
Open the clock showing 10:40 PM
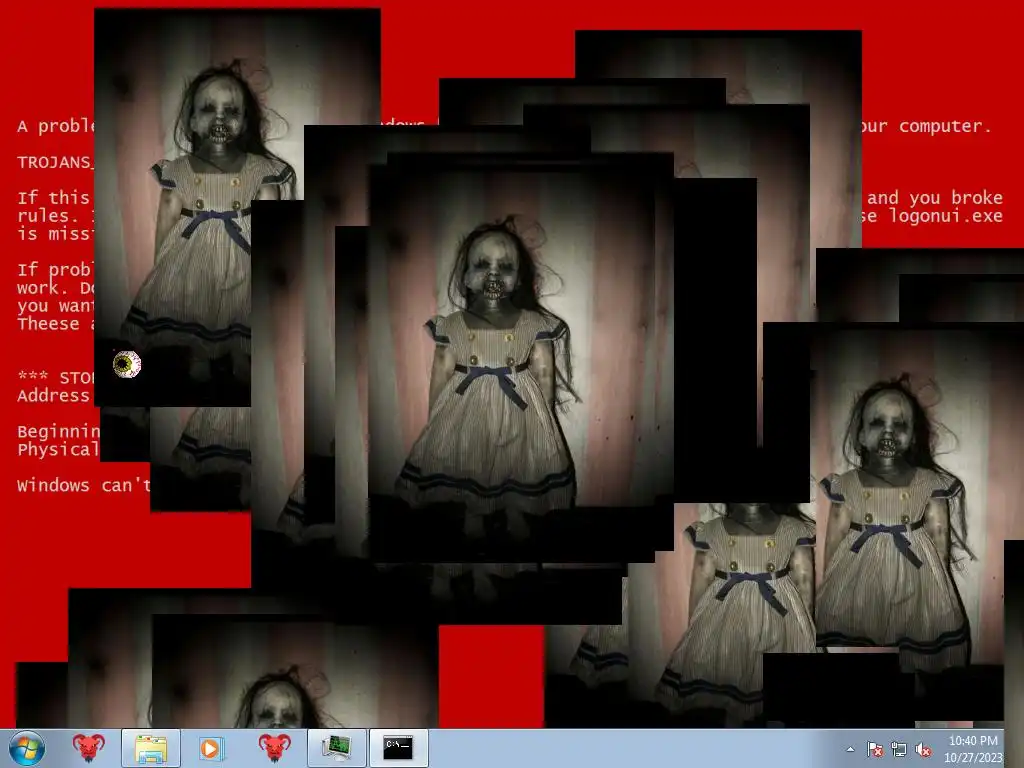(x=972, y=749)
